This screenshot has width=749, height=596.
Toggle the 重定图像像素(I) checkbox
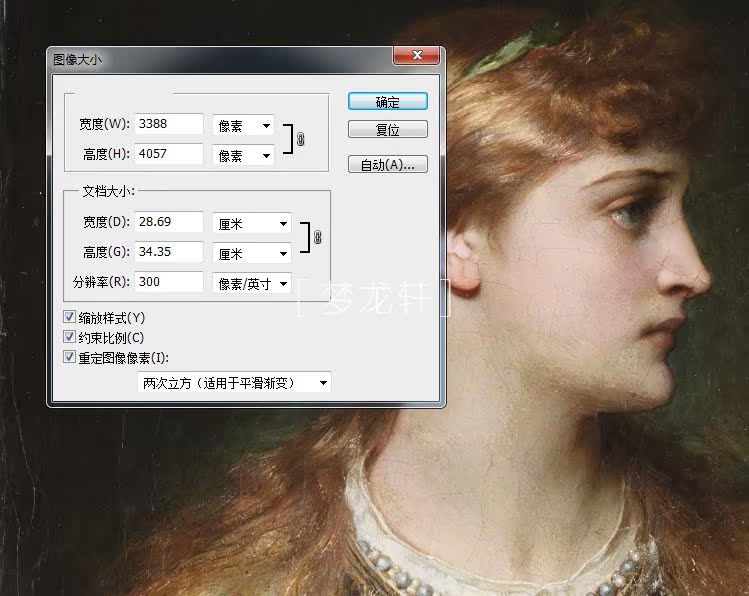pos(69,357)
